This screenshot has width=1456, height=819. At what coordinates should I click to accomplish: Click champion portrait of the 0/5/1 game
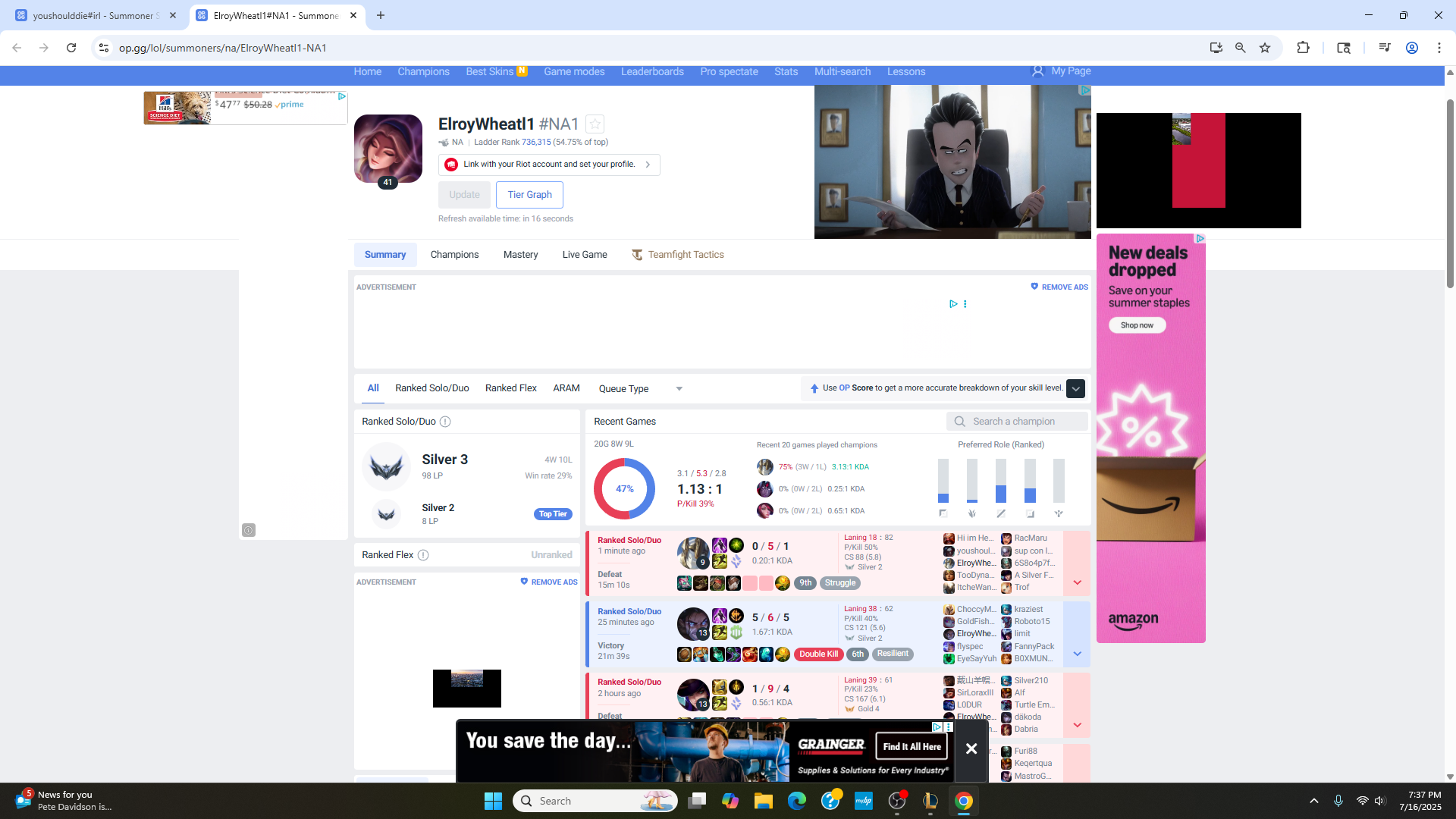tap(693, 553)
